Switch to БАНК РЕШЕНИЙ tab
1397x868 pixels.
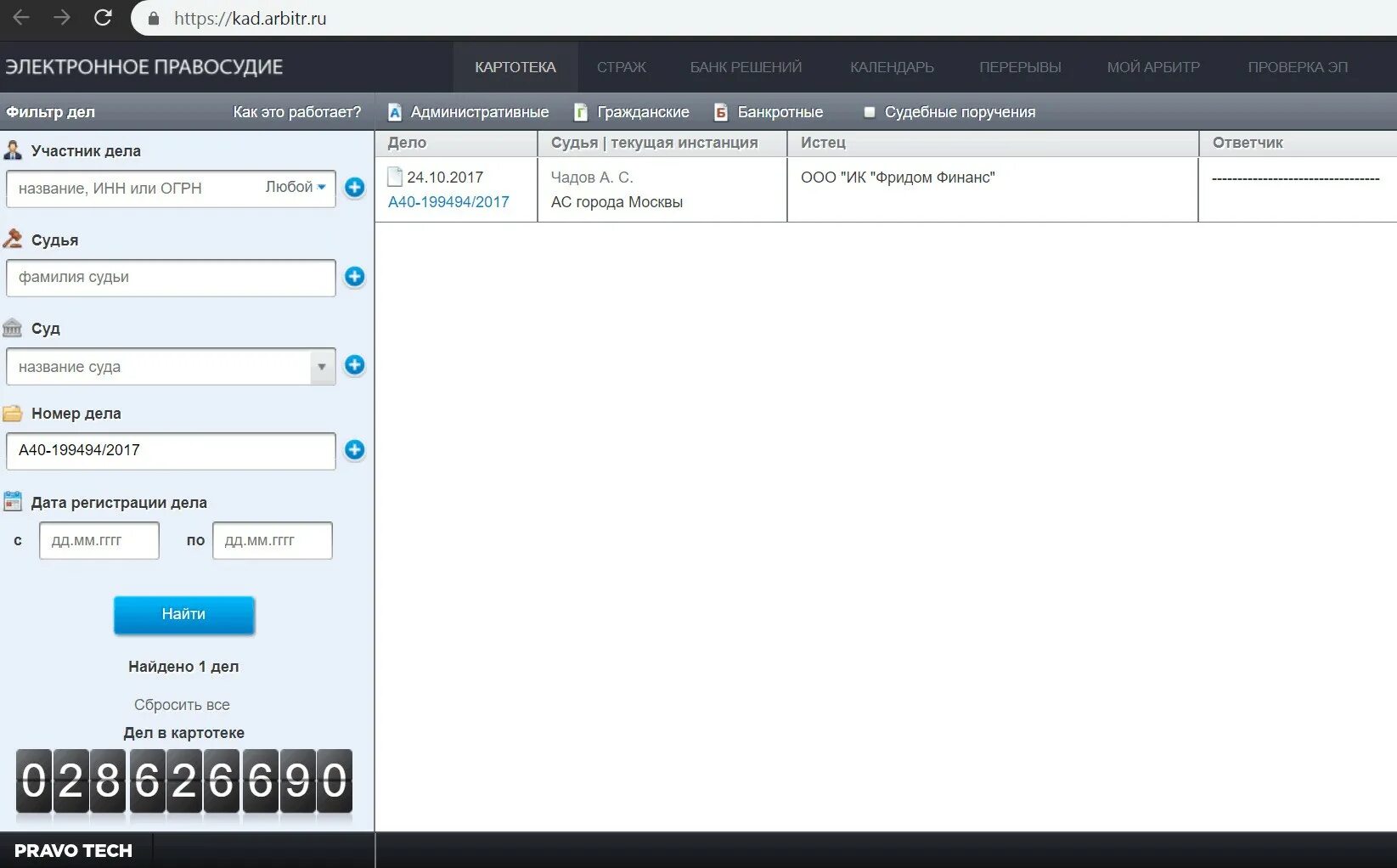point(746,67)
